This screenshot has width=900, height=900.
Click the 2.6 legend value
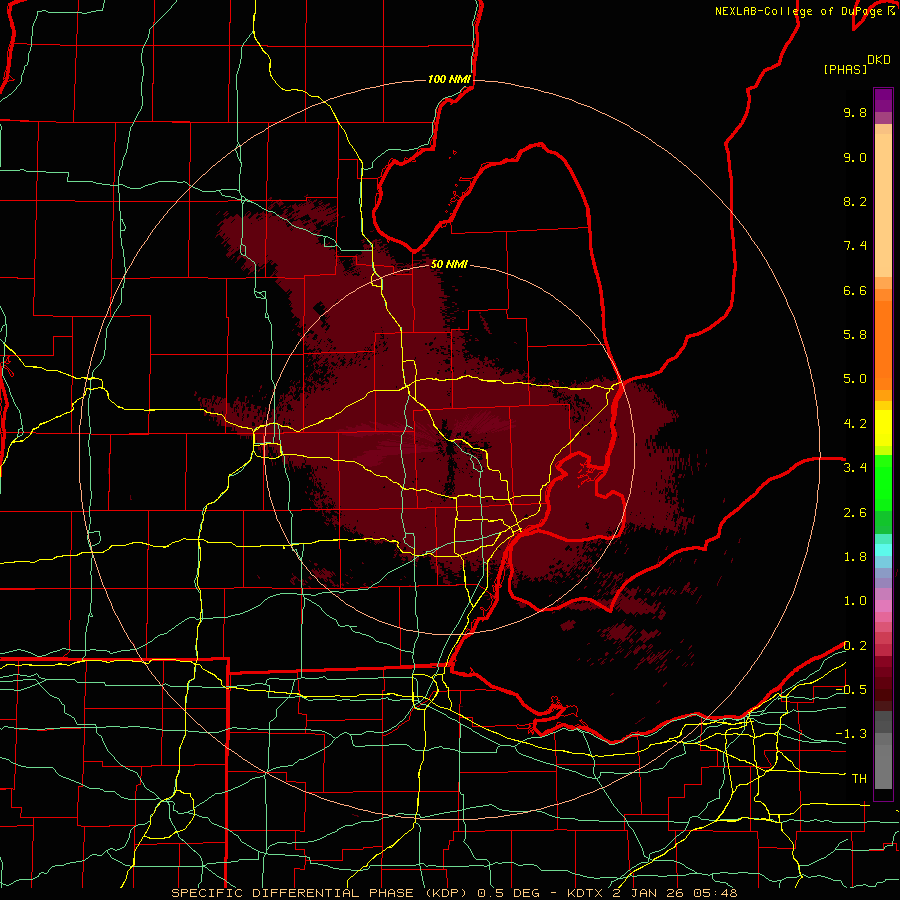point(855,513)
